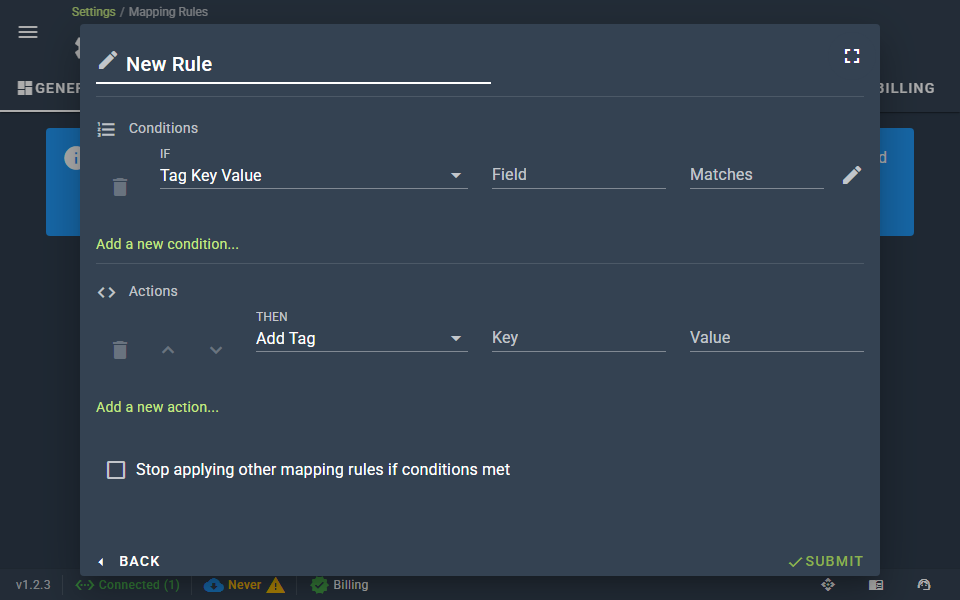Click the support headset icon in status bar
Image resolution: width=960 pixels, height=600 pixels.
[x=924, y=585]
